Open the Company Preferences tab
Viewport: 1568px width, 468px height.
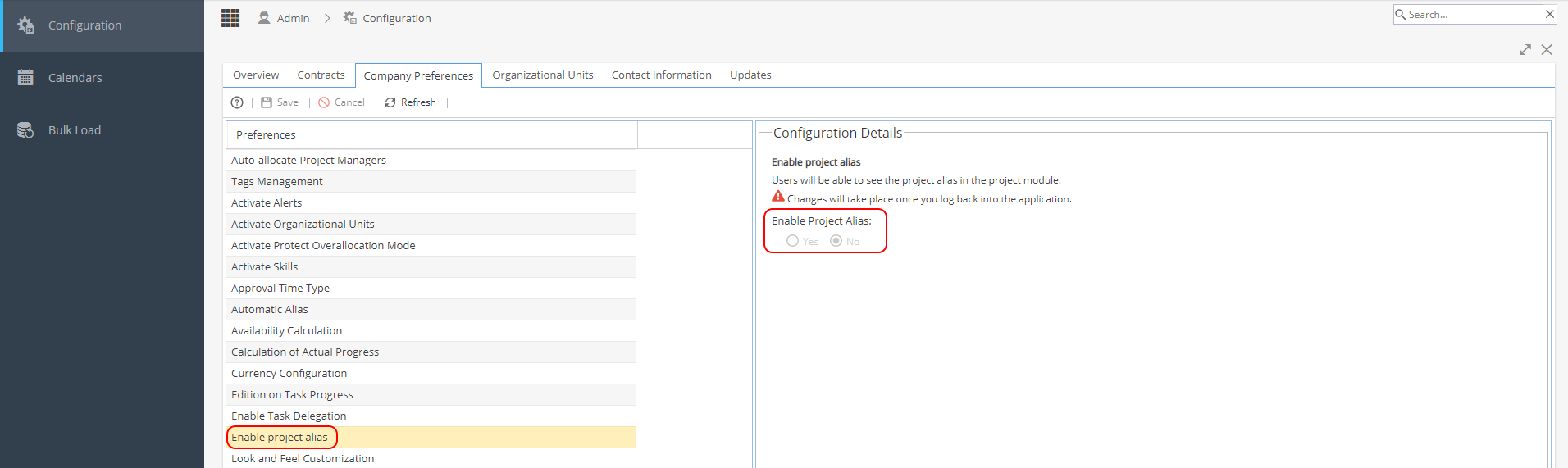[418, 75]
